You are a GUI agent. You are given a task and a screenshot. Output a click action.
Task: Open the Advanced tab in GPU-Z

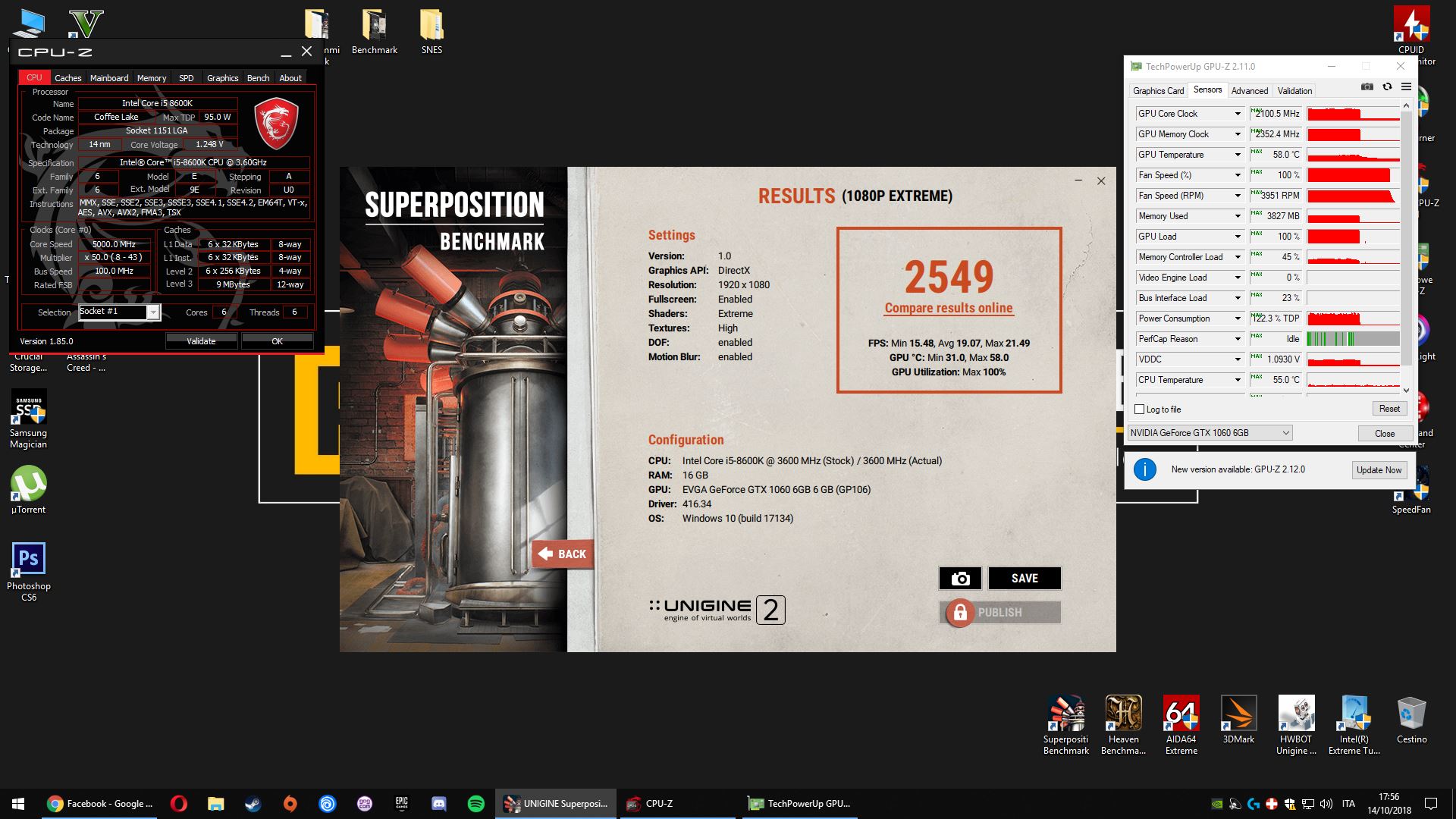pyautogui.click(x=1249, y=91)
